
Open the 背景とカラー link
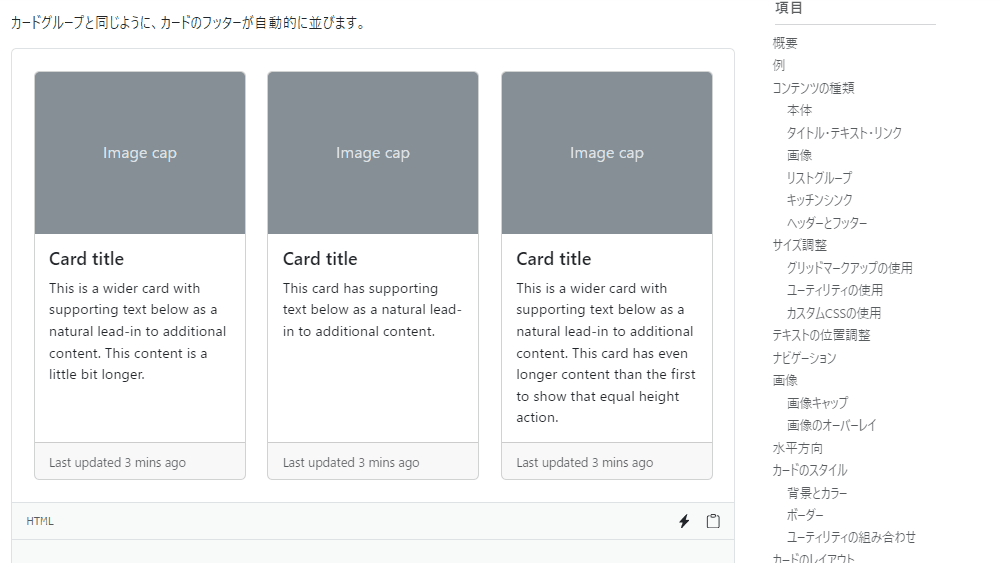(x=816, y=493)
